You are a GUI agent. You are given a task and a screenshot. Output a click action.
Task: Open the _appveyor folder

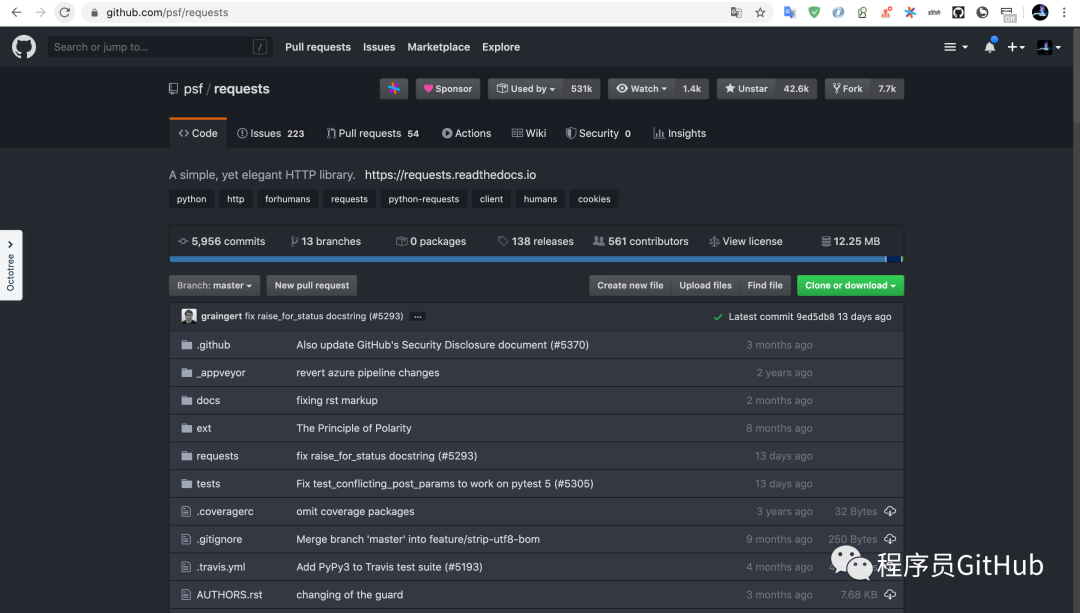221,373
